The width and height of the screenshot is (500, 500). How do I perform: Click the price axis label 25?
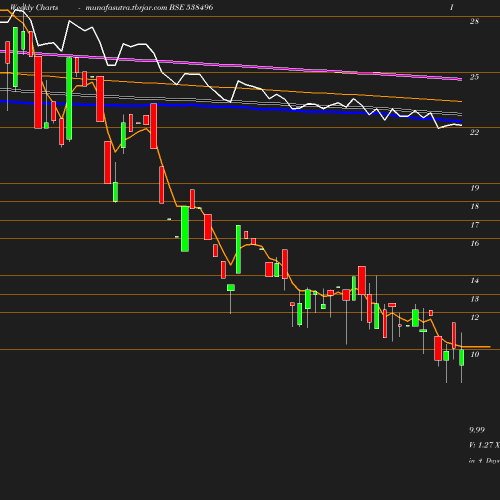pyautogui.click(x=474, y=77)
